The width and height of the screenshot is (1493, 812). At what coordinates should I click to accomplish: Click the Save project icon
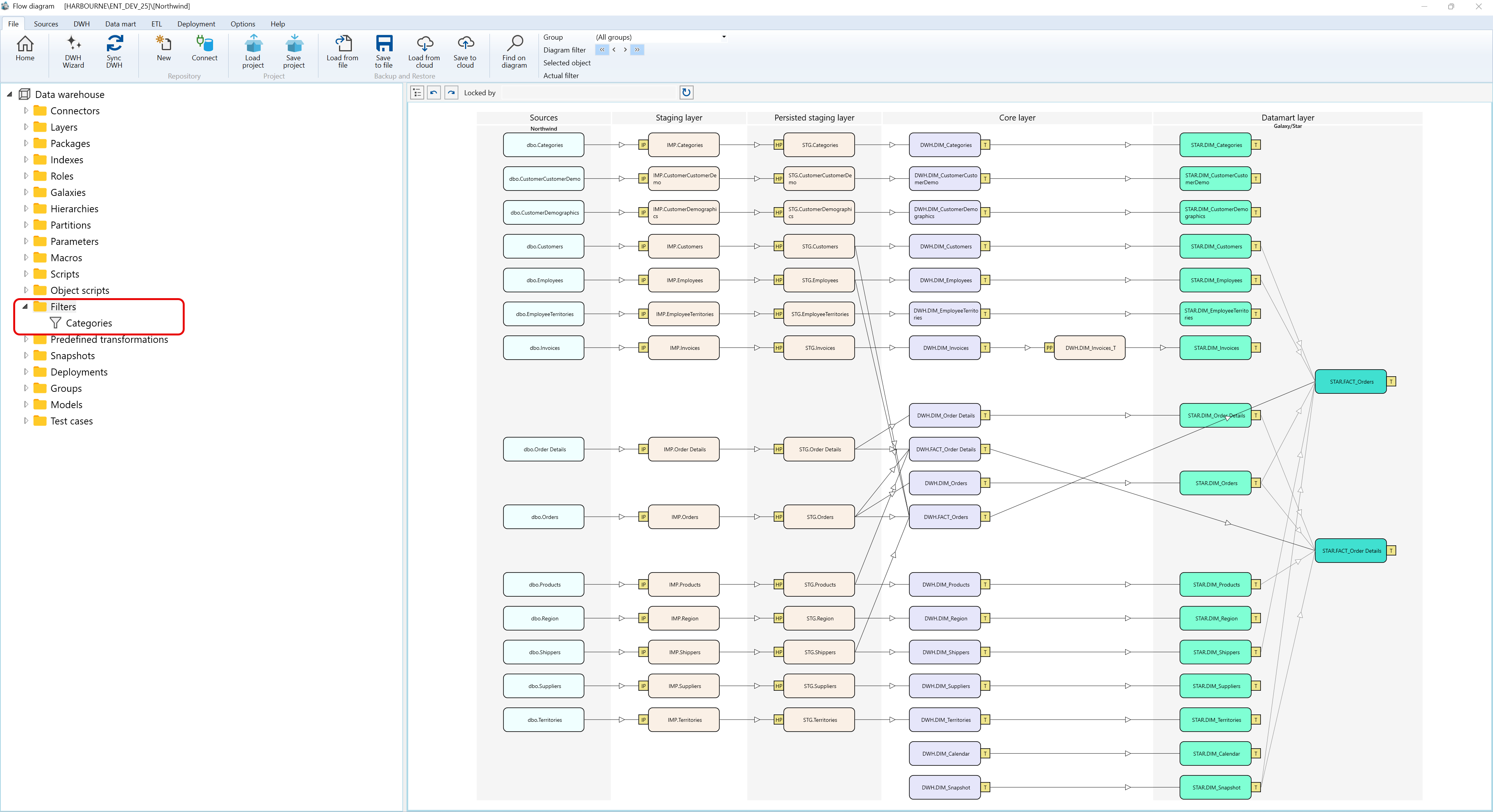[x=294, y=52]
